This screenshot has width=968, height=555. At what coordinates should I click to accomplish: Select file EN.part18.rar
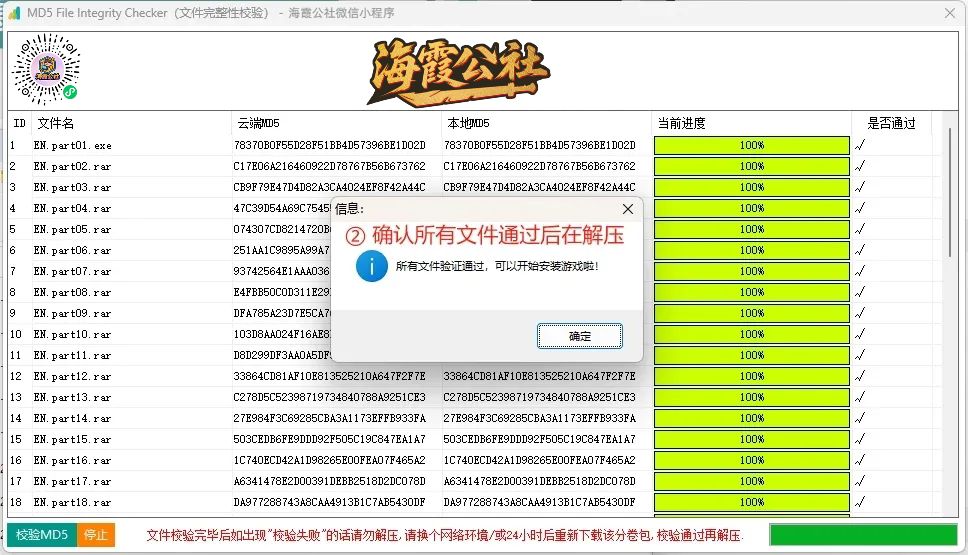tap(73, 503)
